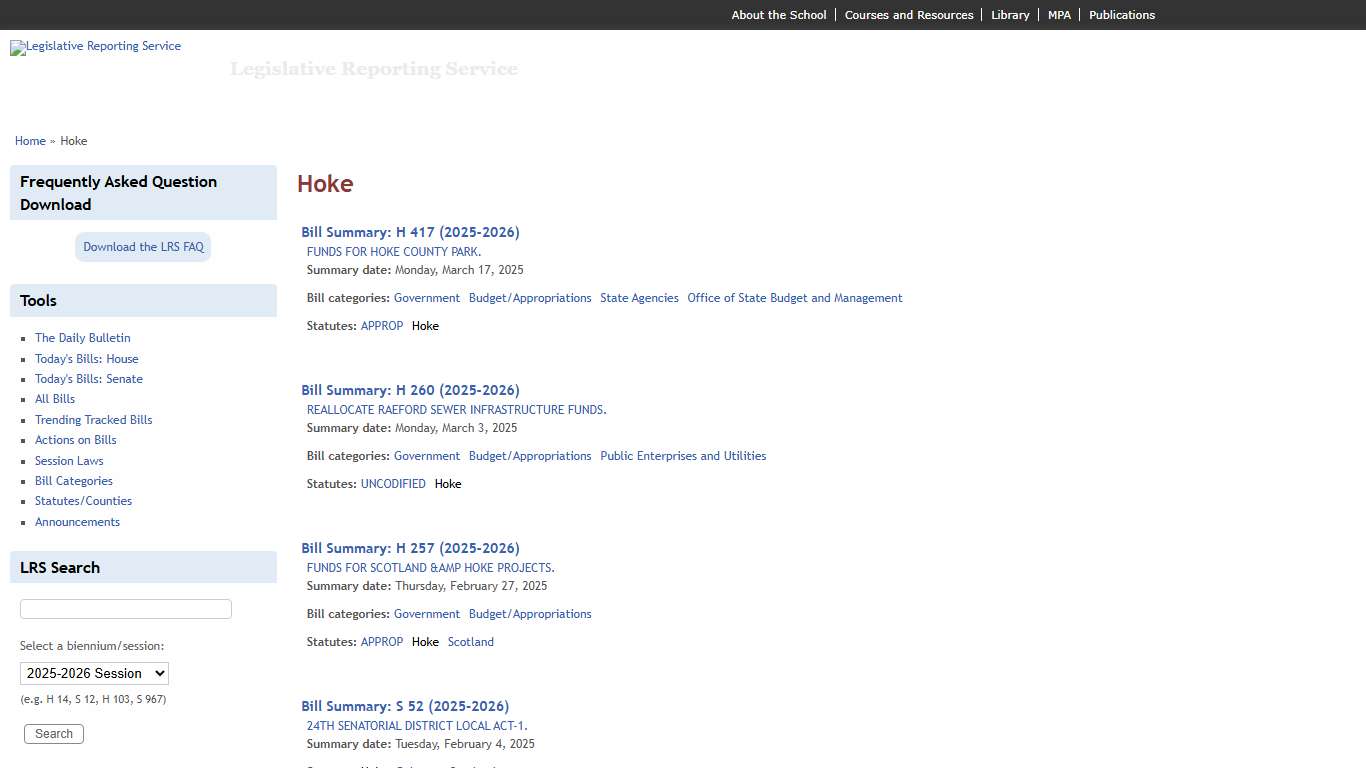View Today's Bills: Senate
The height and width of the screenshot is (768, 1366).
(x=88, y=378)
